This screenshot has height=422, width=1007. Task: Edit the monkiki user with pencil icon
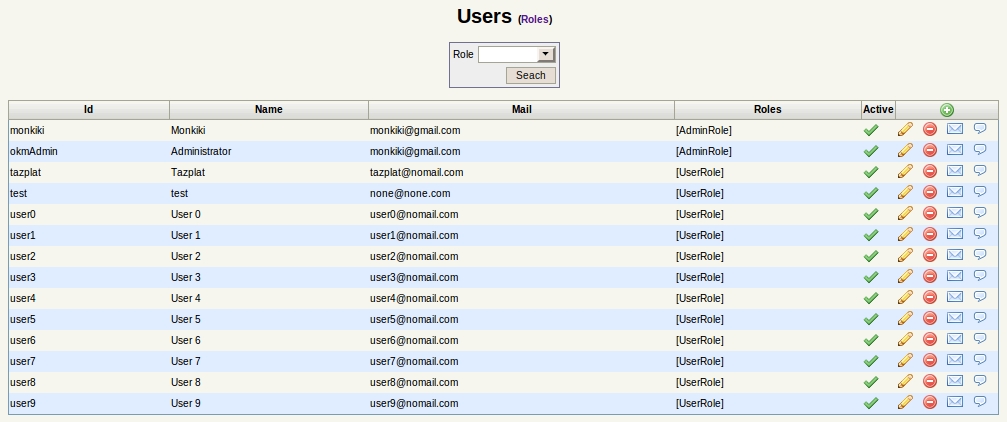pos(905,129)
